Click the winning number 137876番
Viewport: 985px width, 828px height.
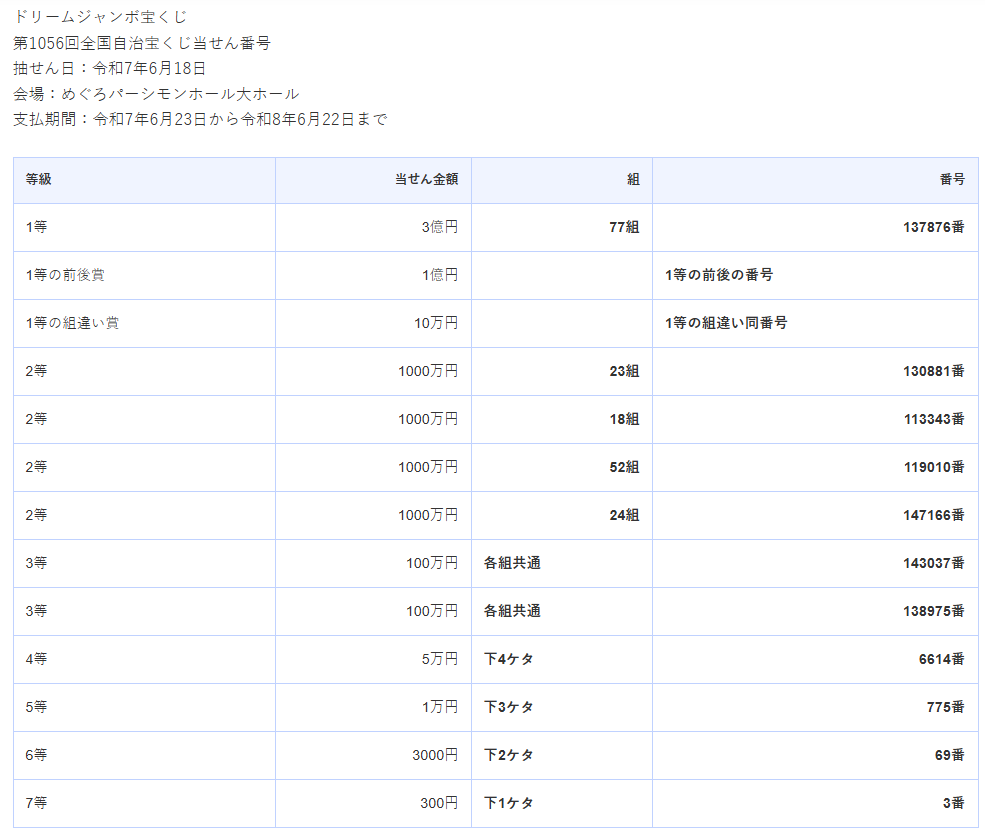(x=934, y=227)
